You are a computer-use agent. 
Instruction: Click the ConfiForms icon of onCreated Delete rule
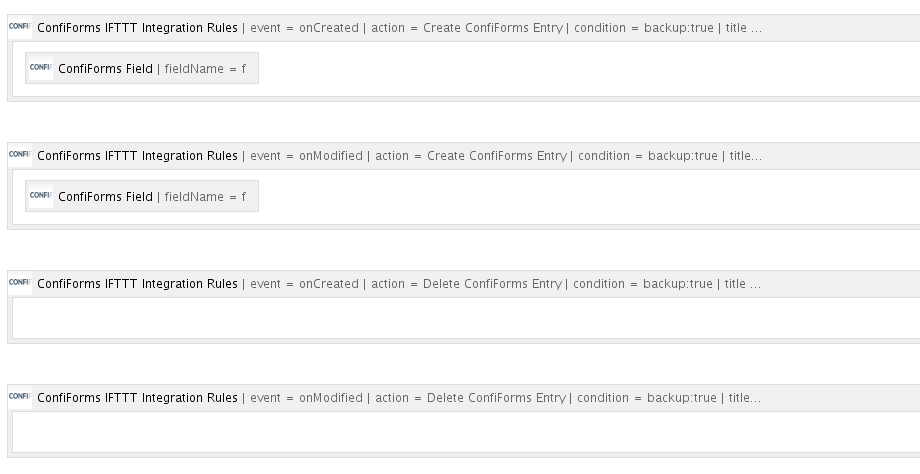click(20, 283)
